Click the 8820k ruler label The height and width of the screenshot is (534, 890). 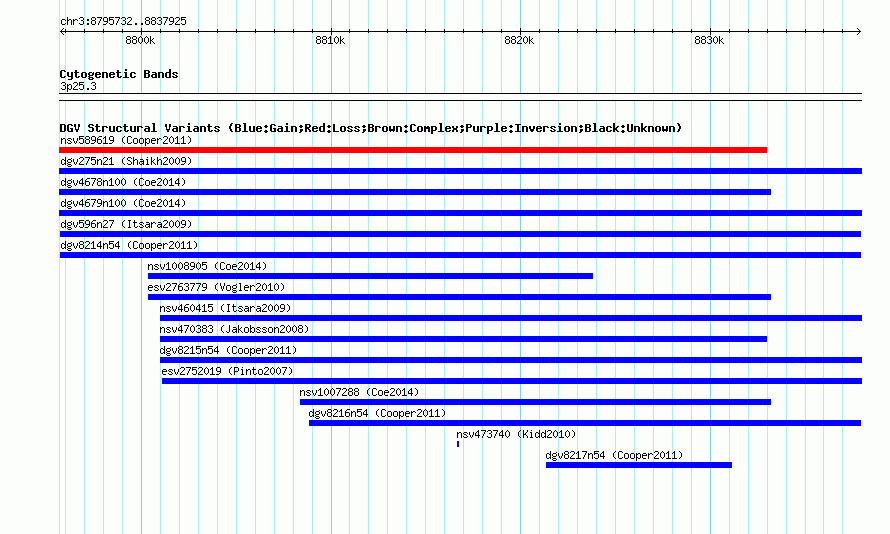[519, 40]
